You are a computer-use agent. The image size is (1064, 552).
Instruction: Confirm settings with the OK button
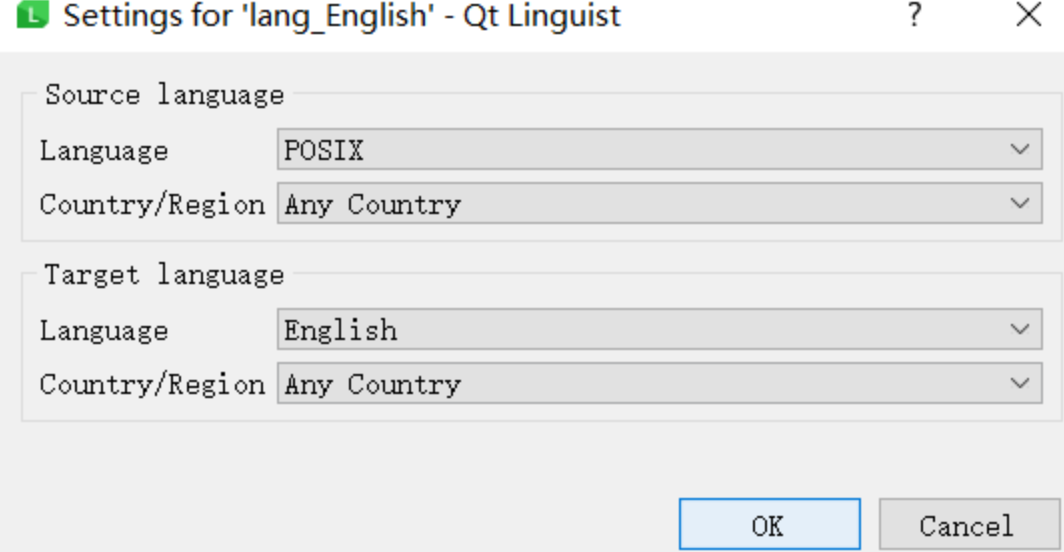pyautogui.click(x=770, y=525)
